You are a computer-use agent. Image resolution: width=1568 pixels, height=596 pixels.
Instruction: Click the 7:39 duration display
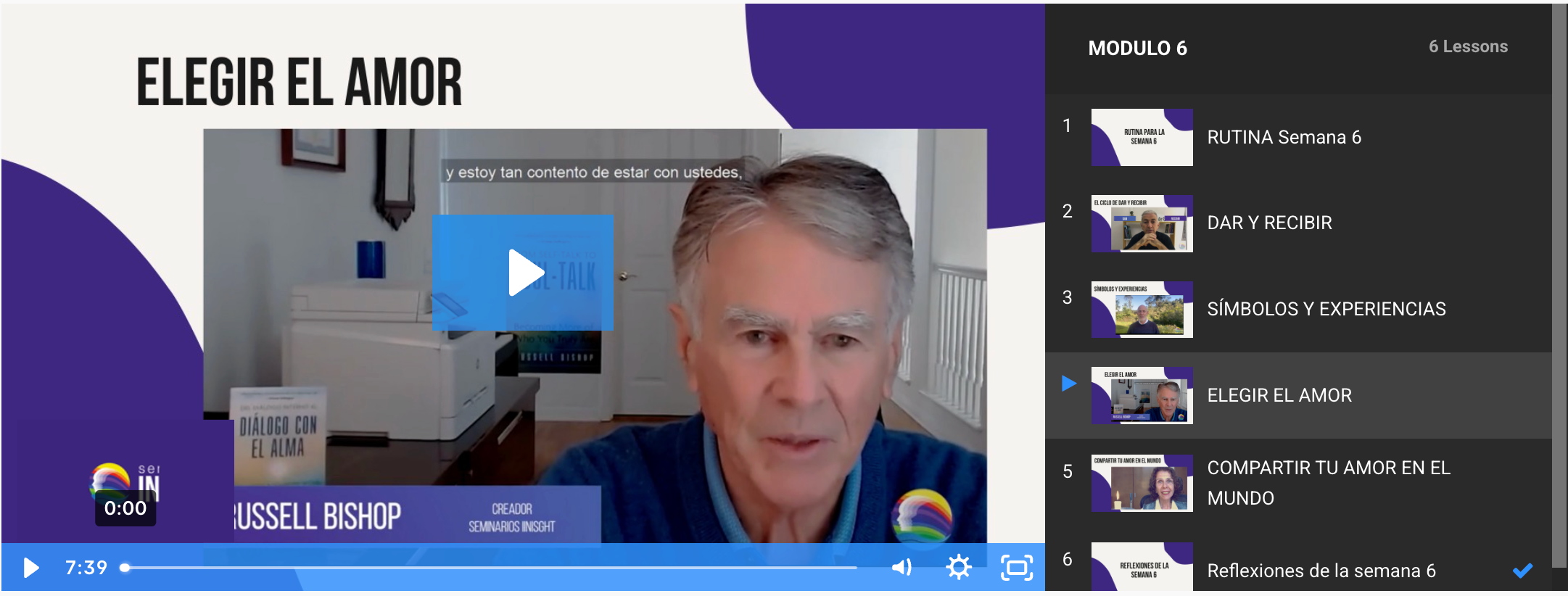tap(86, 567)
